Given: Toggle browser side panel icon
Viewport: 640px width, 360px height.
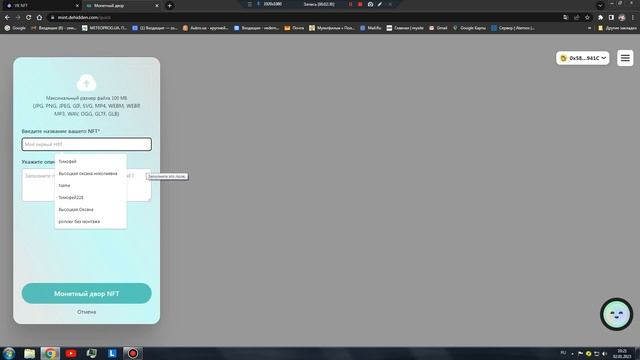Looking at the screenshot, I should pos(611,18).
